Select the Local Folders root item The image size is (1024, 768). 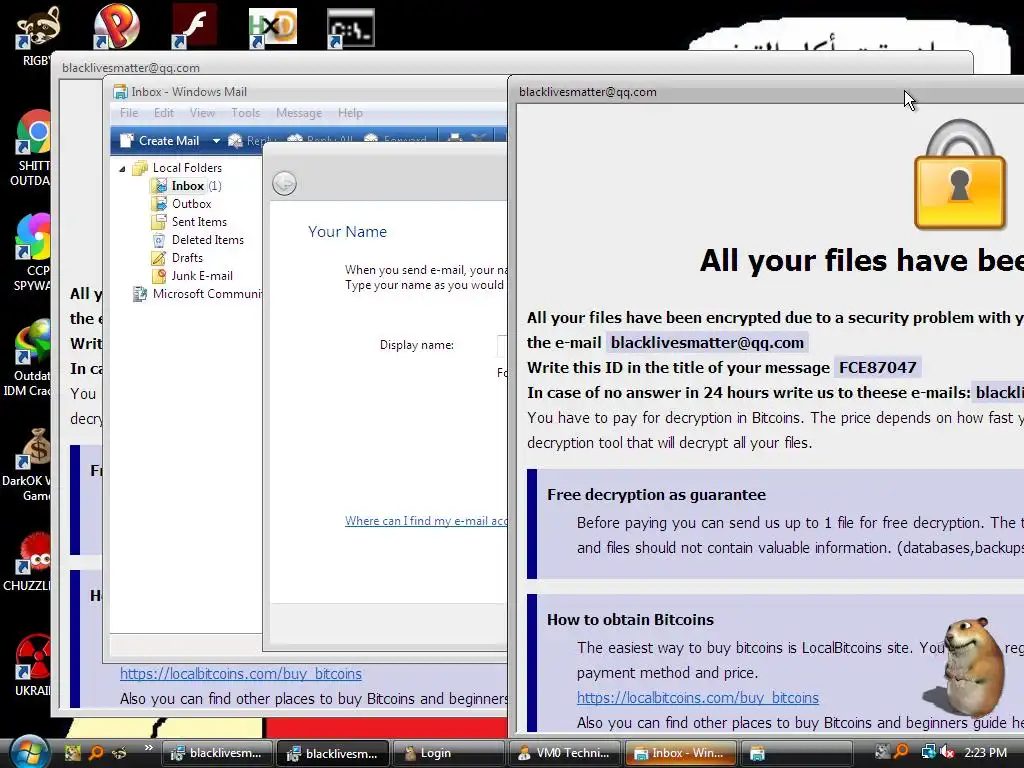[x=187, y=168]
